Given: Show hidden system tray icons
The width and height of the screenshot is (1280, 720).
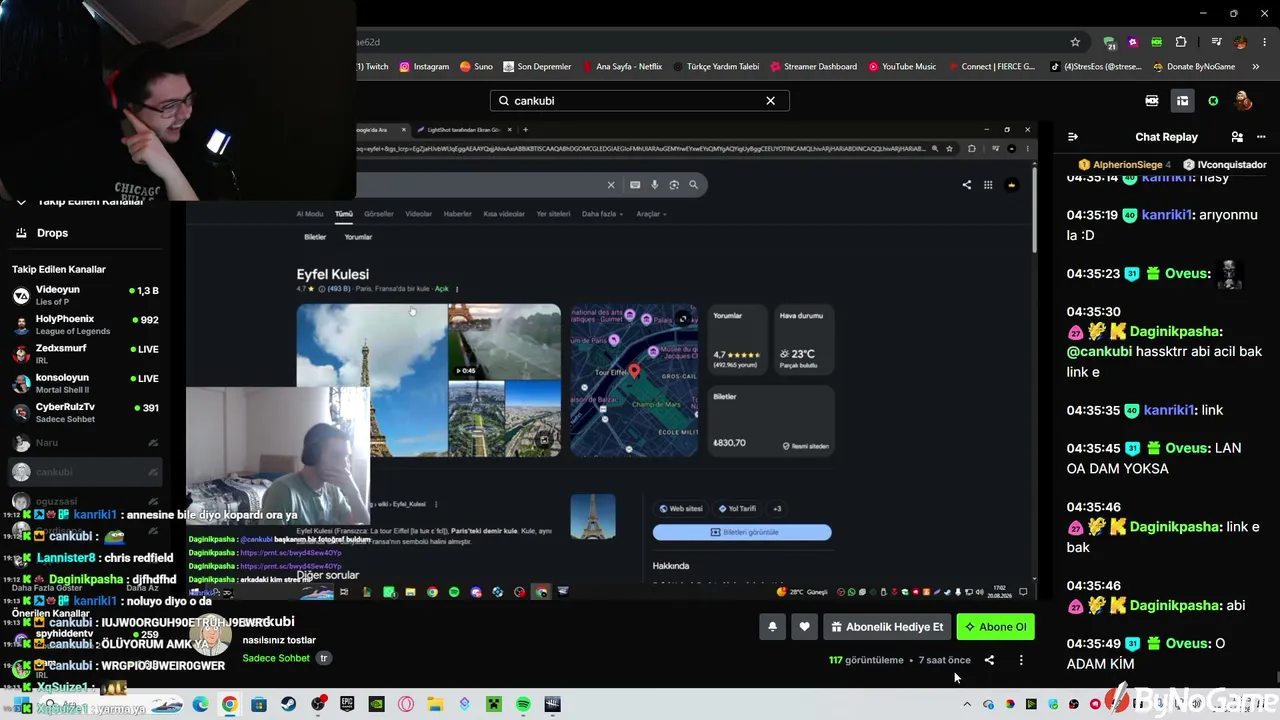Looking at the screenshot, I should point(967,705).
